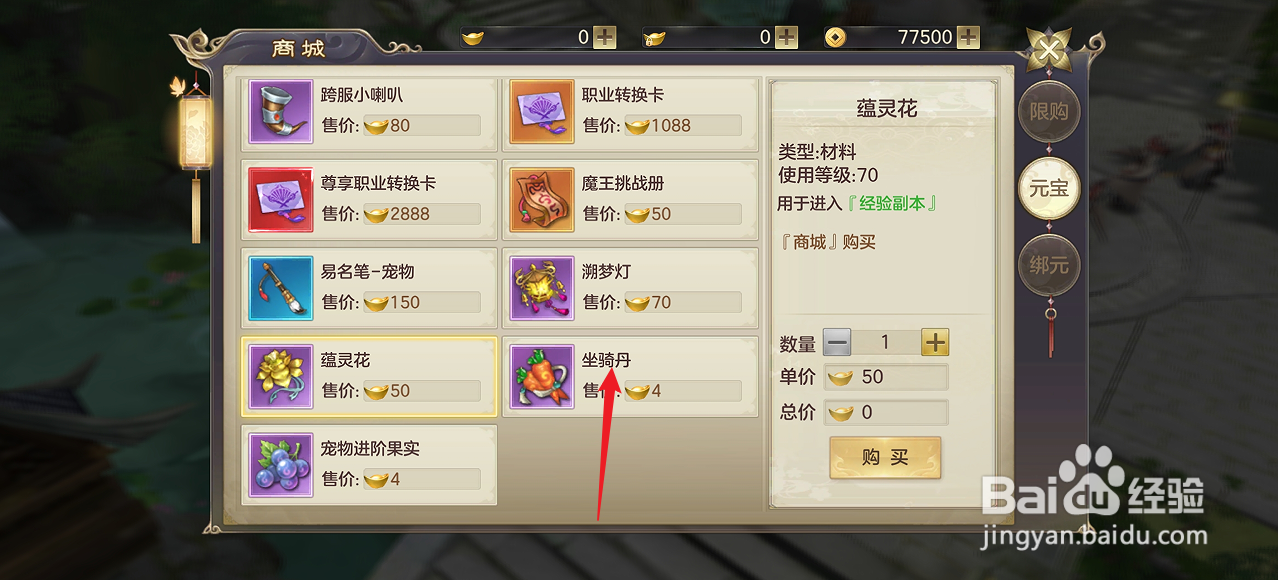Add bound ingots via middle plus button
Viewport: 1278px width, 580px height.
tap(787, 37)
